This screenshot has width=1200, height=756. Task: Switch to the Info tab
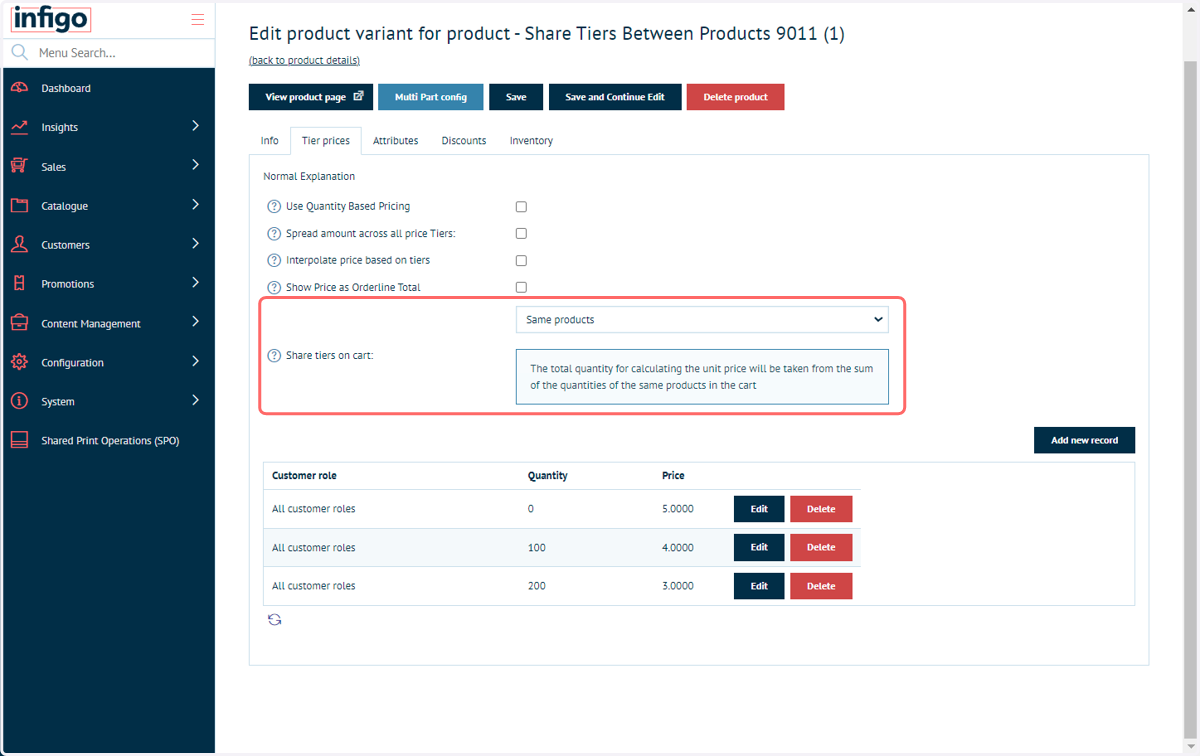(270, 141)
